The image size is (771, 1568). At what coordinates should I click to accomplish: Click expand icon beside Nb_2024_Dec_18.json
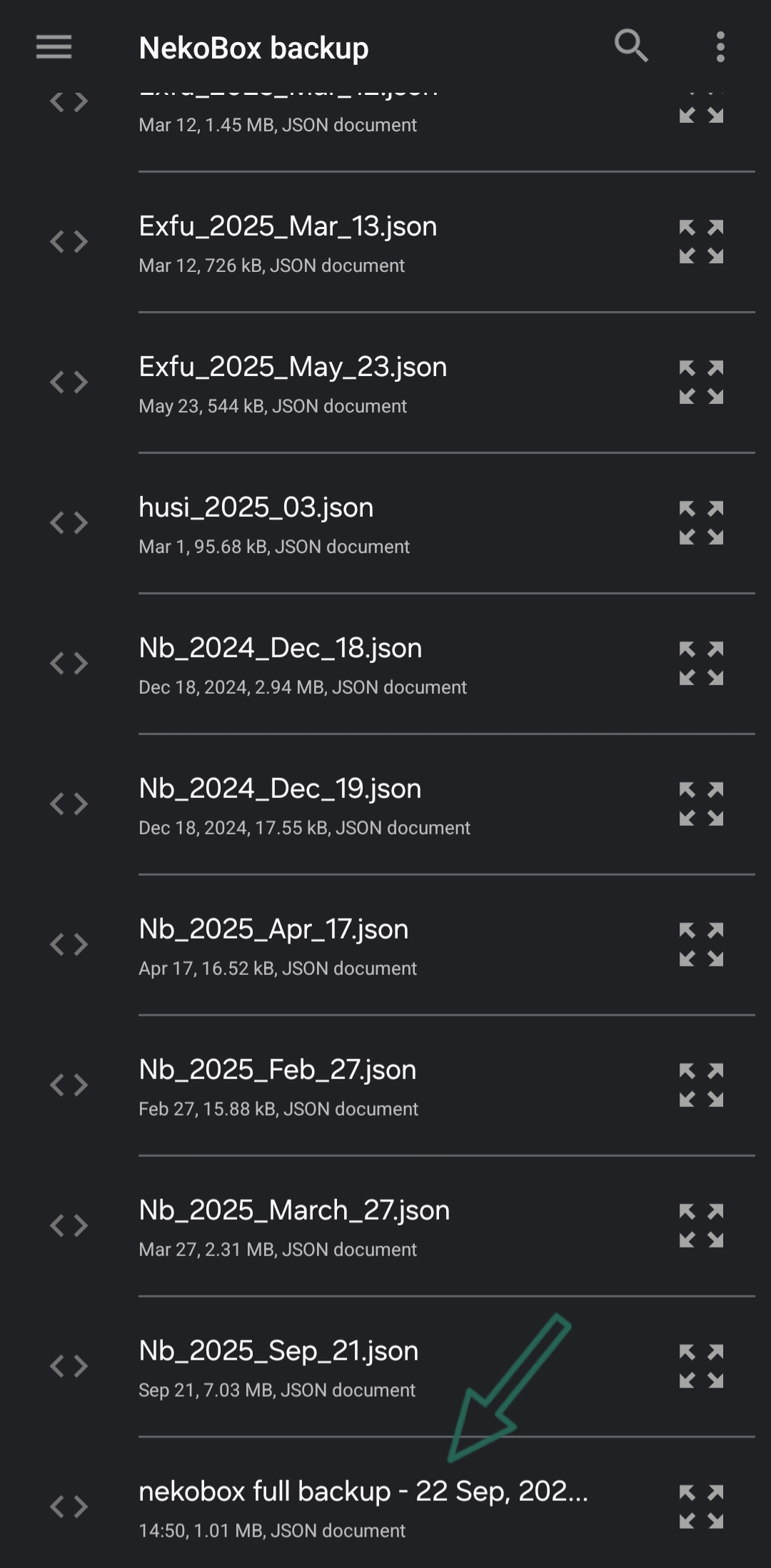coord(701,664)
